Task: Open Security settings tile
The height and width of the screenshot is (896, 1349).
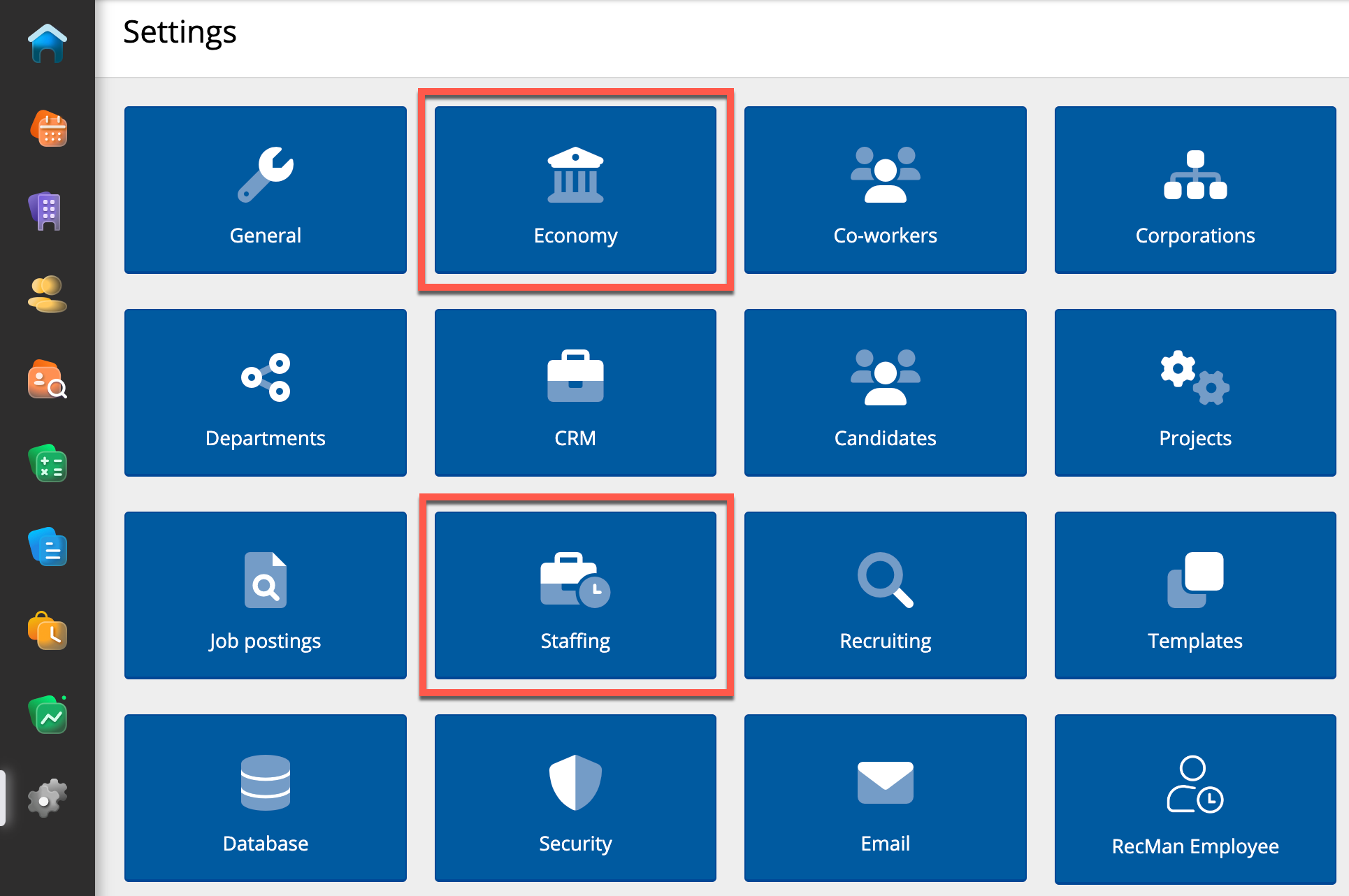Action: point(575,797)
